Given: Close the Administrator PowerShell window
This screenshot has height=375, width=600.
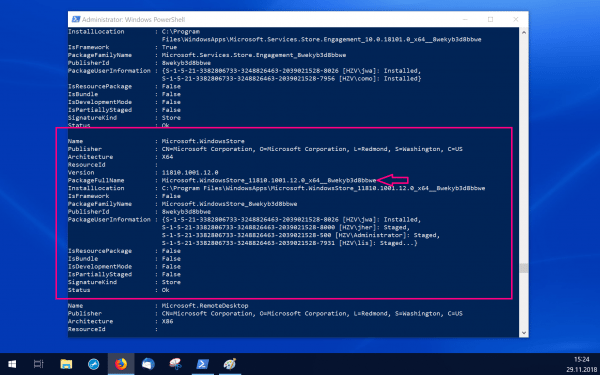Looking at the screenshot, I should (515, 19).
